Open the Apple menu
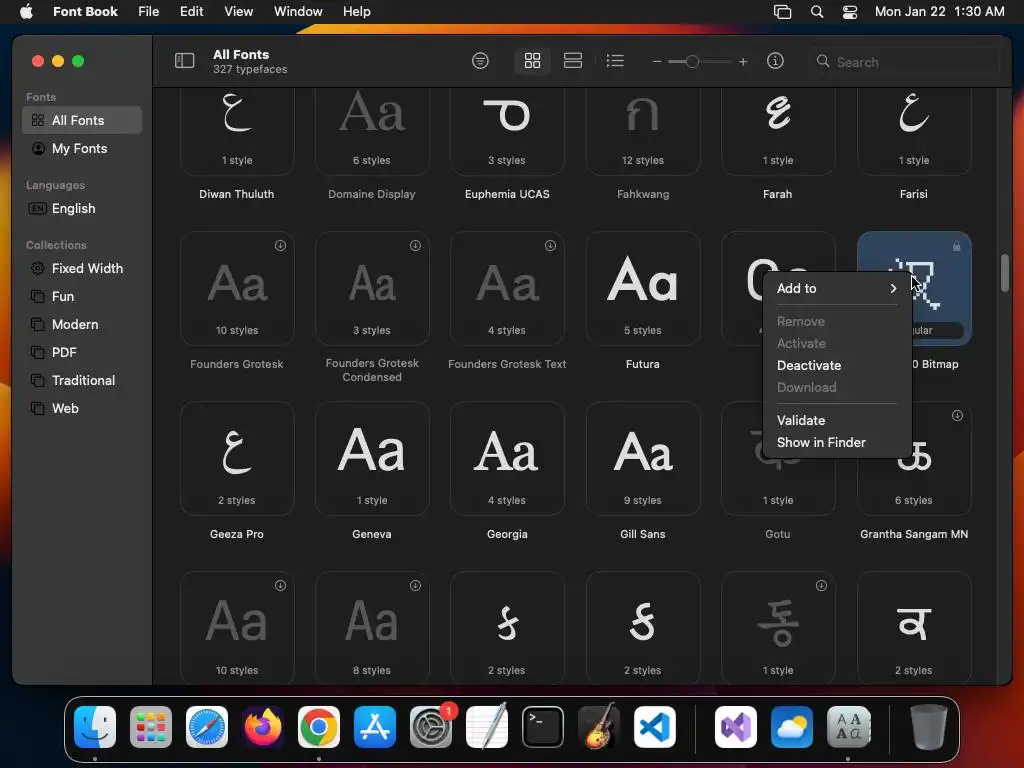This screenshot has width=1024, height=768. (x=26, y=12)
